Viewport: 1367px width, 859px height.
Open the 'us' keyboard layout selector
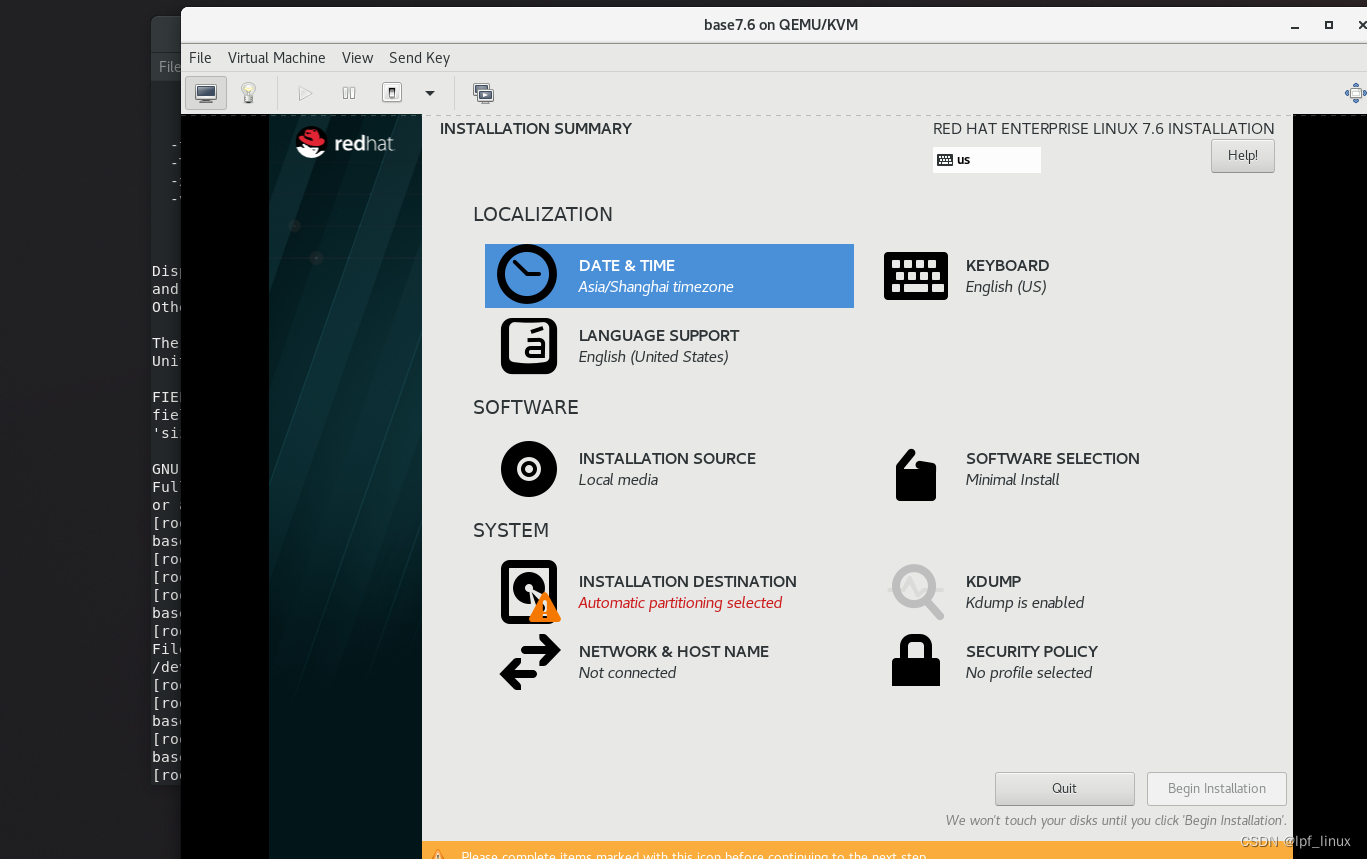click(x=986, y=159)
